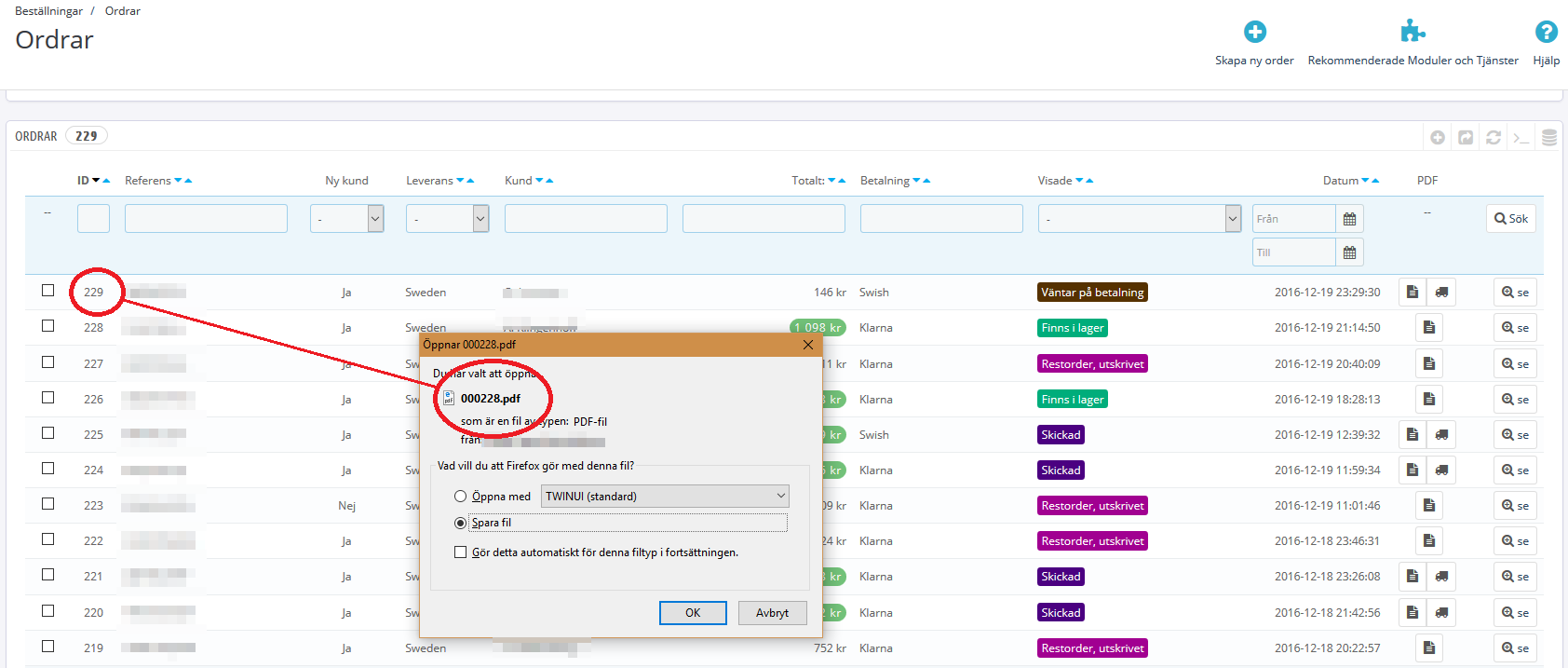1568x668 pixels.
Task: Download invoice PDF for order 222
Action: [1429, 540]
